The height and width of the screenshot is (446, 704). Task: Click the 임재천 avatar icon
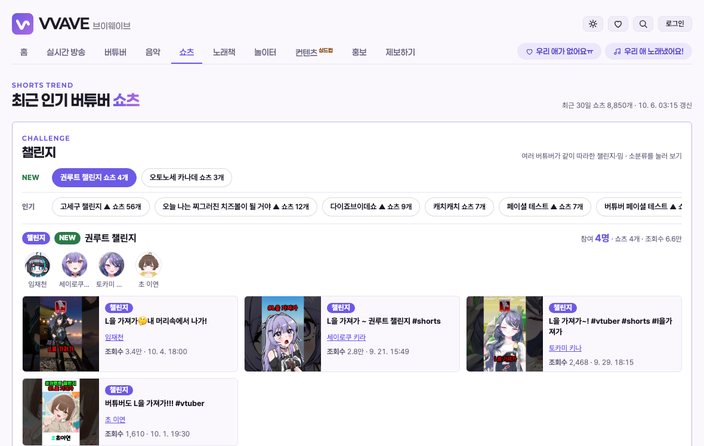pos(37,265)
